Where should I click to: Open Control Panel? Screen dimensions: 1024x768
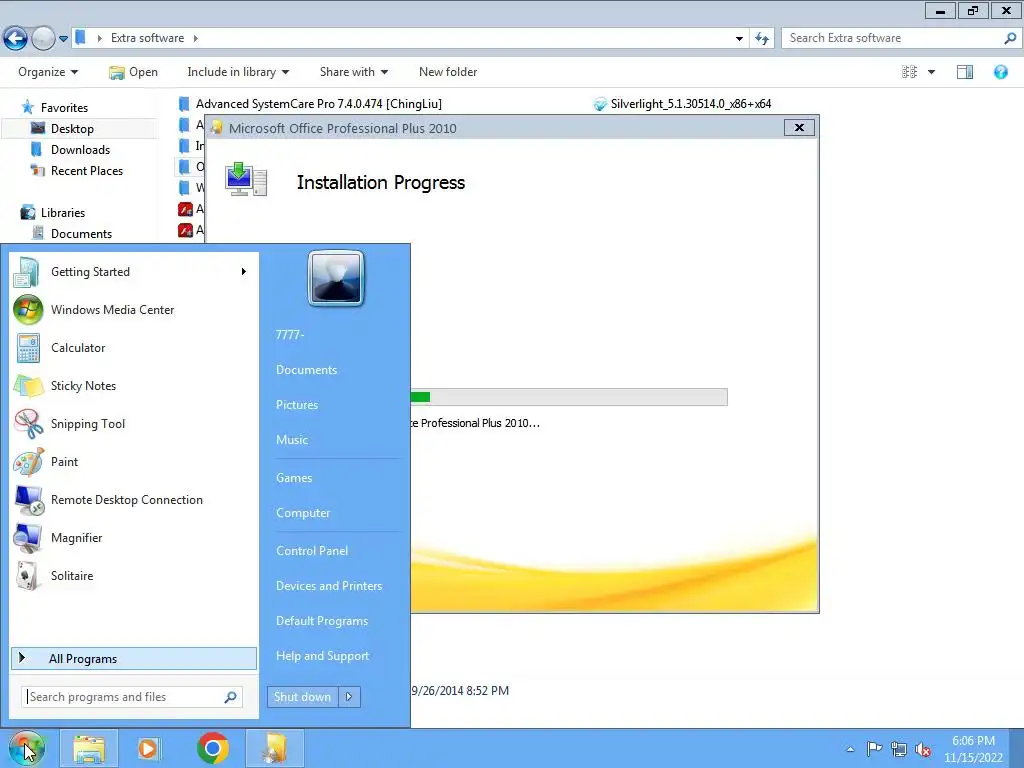312,551
